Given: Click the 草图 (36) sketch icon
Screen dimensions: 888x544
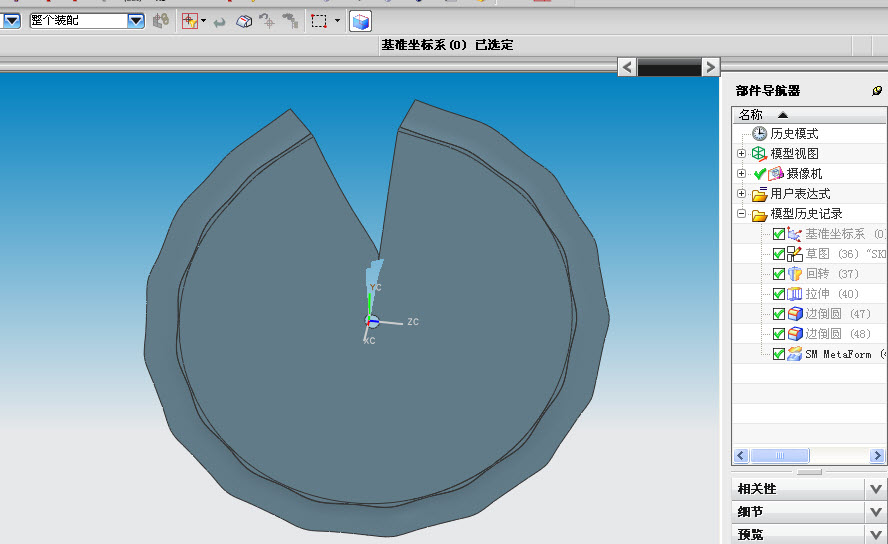Looking at the screenshot, I should [795, 254].
